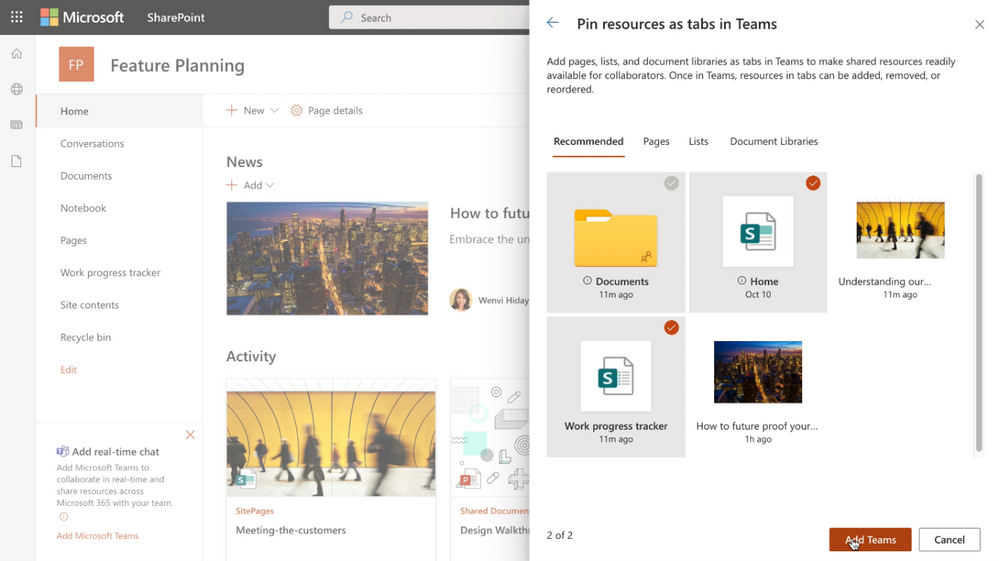Open the My files page icon
Viewport: 999px width, 561px height.
click(17, 161)
